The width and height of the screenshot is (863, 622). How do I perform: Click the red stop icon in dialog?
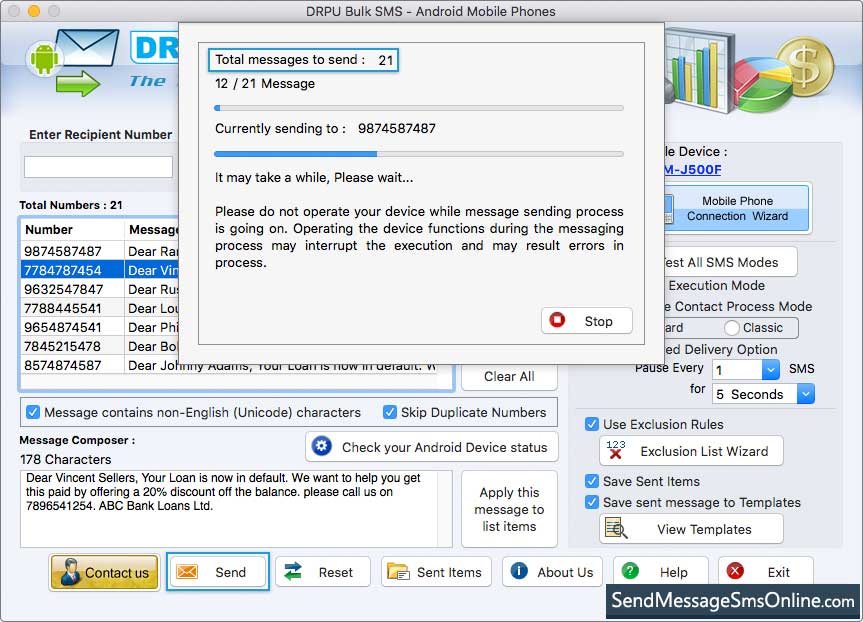coord(557,320)
